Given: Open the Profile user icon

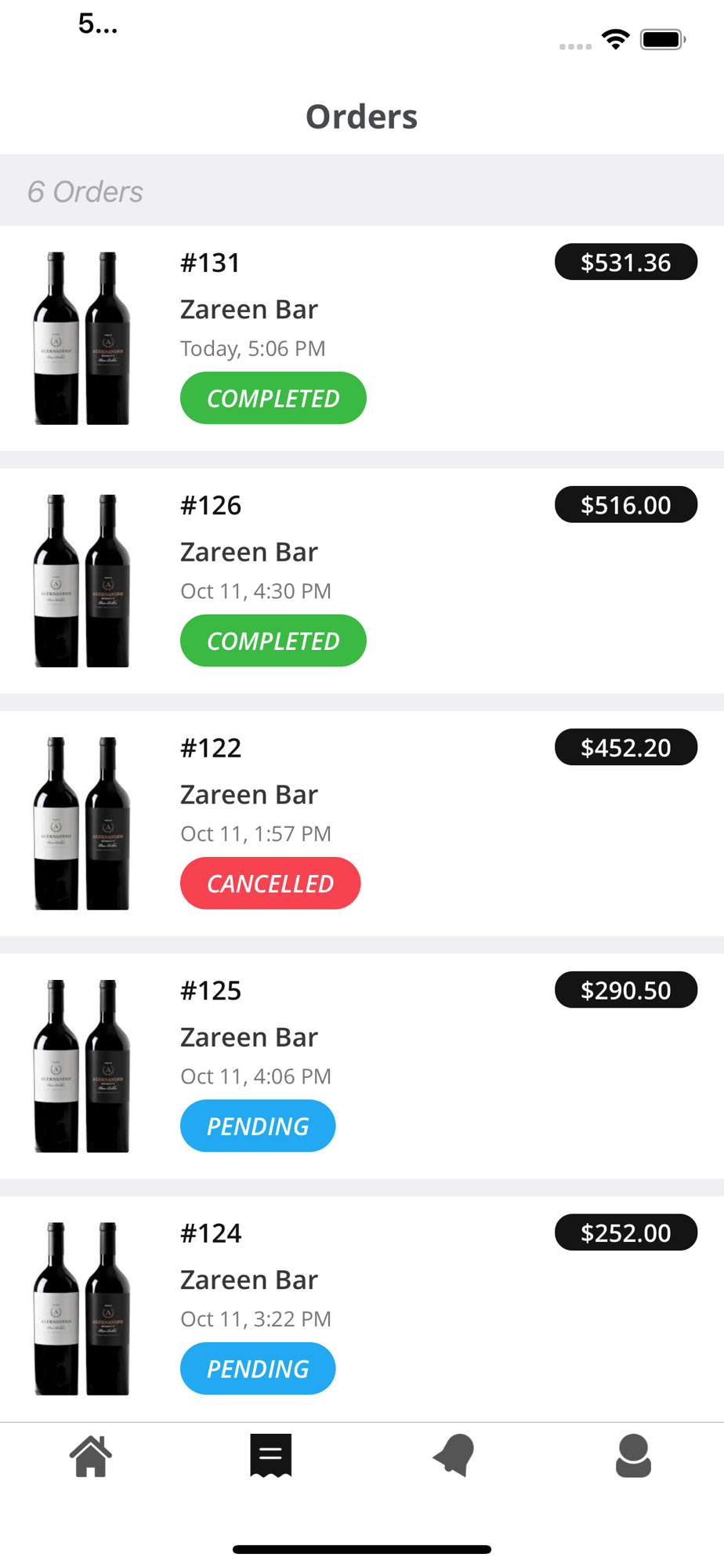Looking at the screenshot, I should pyautogui.click(x=633, y=1456).
